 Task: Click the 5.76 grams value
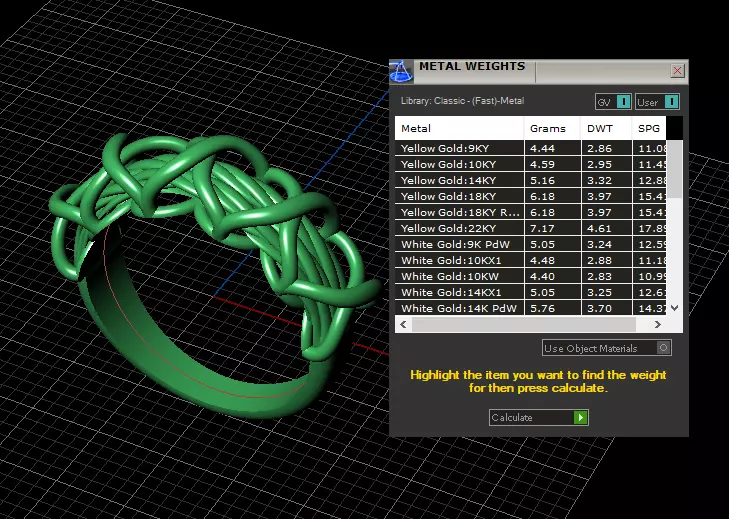coord(542,308)
